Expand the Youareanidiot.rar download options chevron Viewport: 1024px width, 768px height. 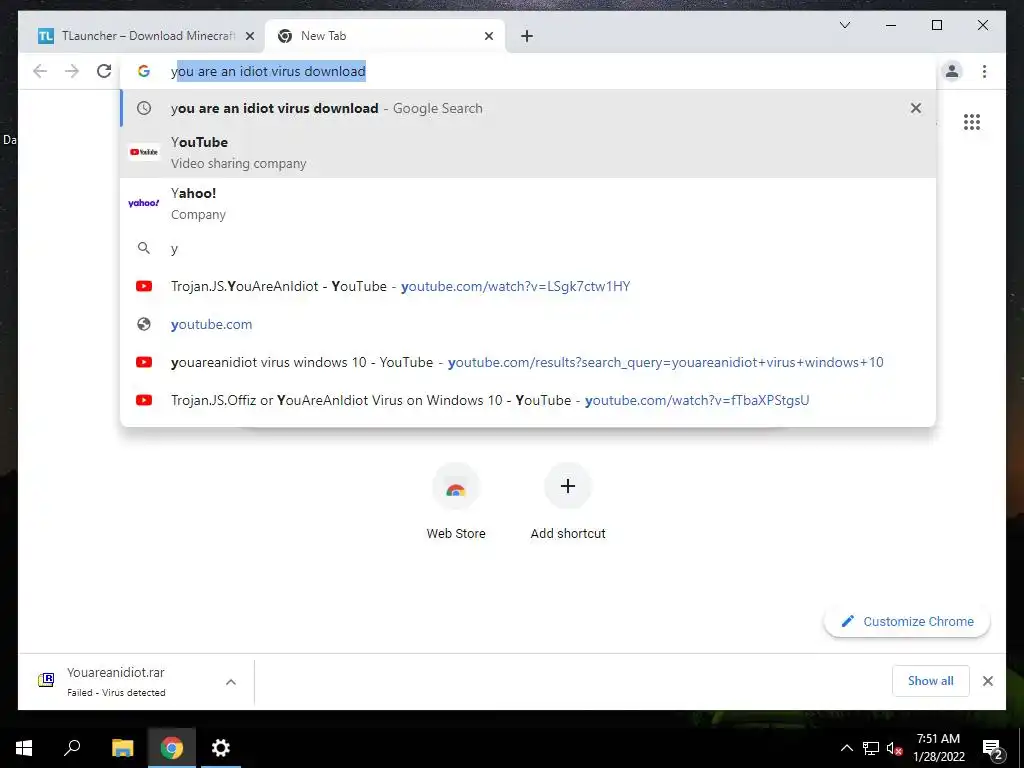(231, 682)
